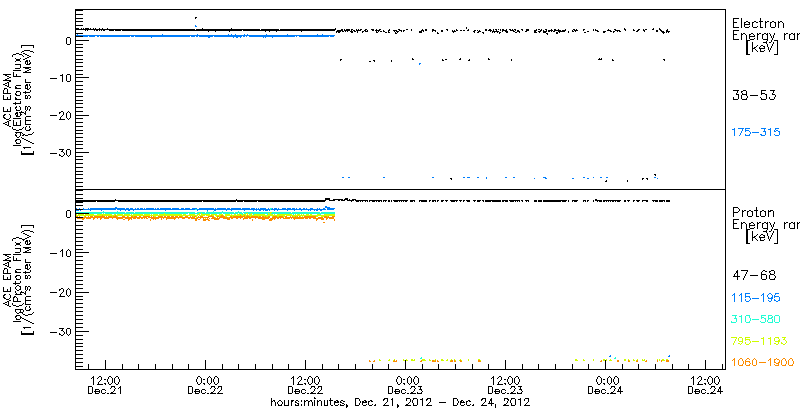The image size is (800, 410).
Task: Click the 0 tick on electron flux axis
Action: pyautogui.click(x=68, y=40)
